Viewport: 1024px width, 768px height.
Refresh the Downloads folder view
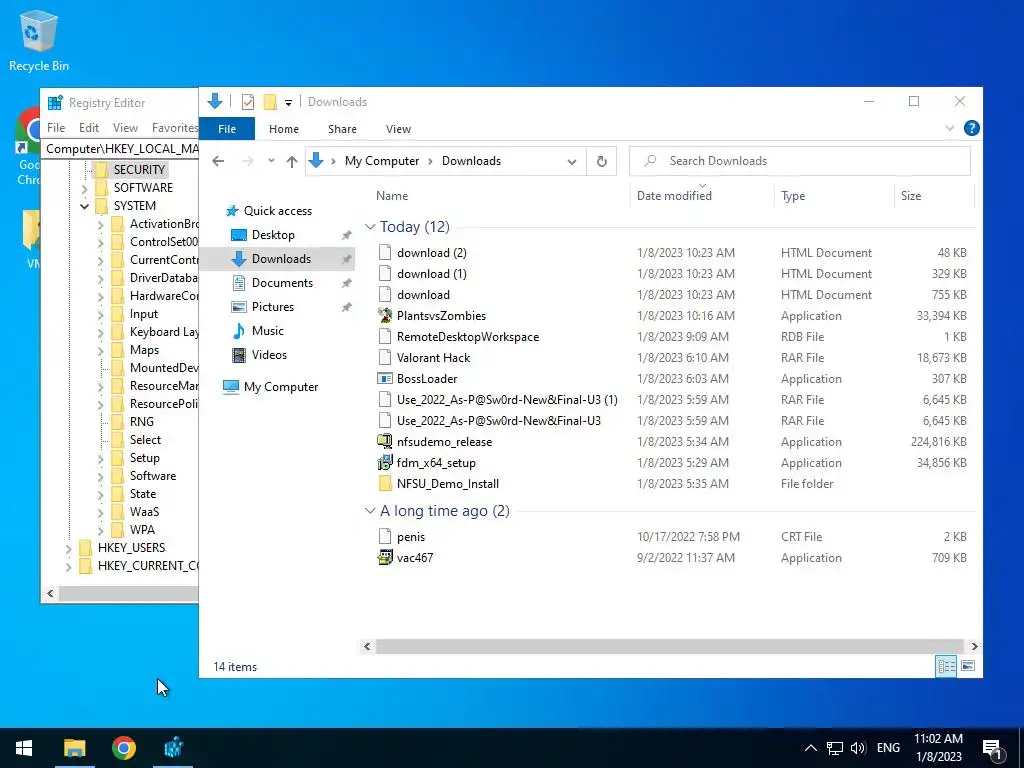(601, 161)
